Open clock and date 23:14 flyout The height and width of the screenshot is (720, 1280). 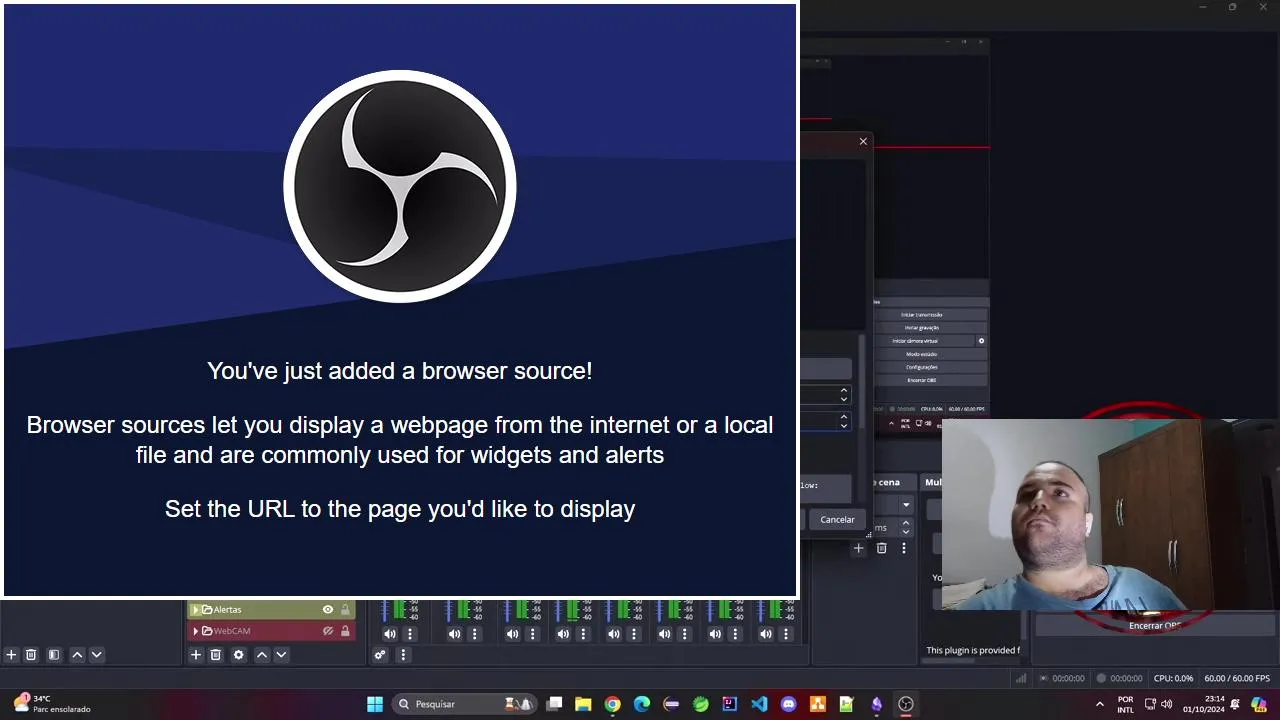[x=1206, y=704]
